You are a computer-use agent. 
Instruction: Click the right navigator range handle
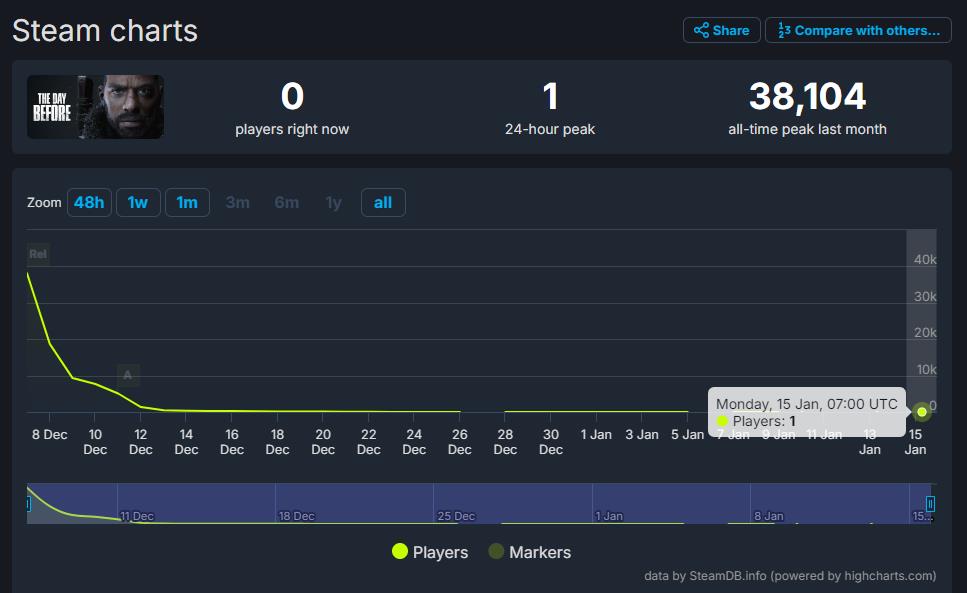coord(930,504)
